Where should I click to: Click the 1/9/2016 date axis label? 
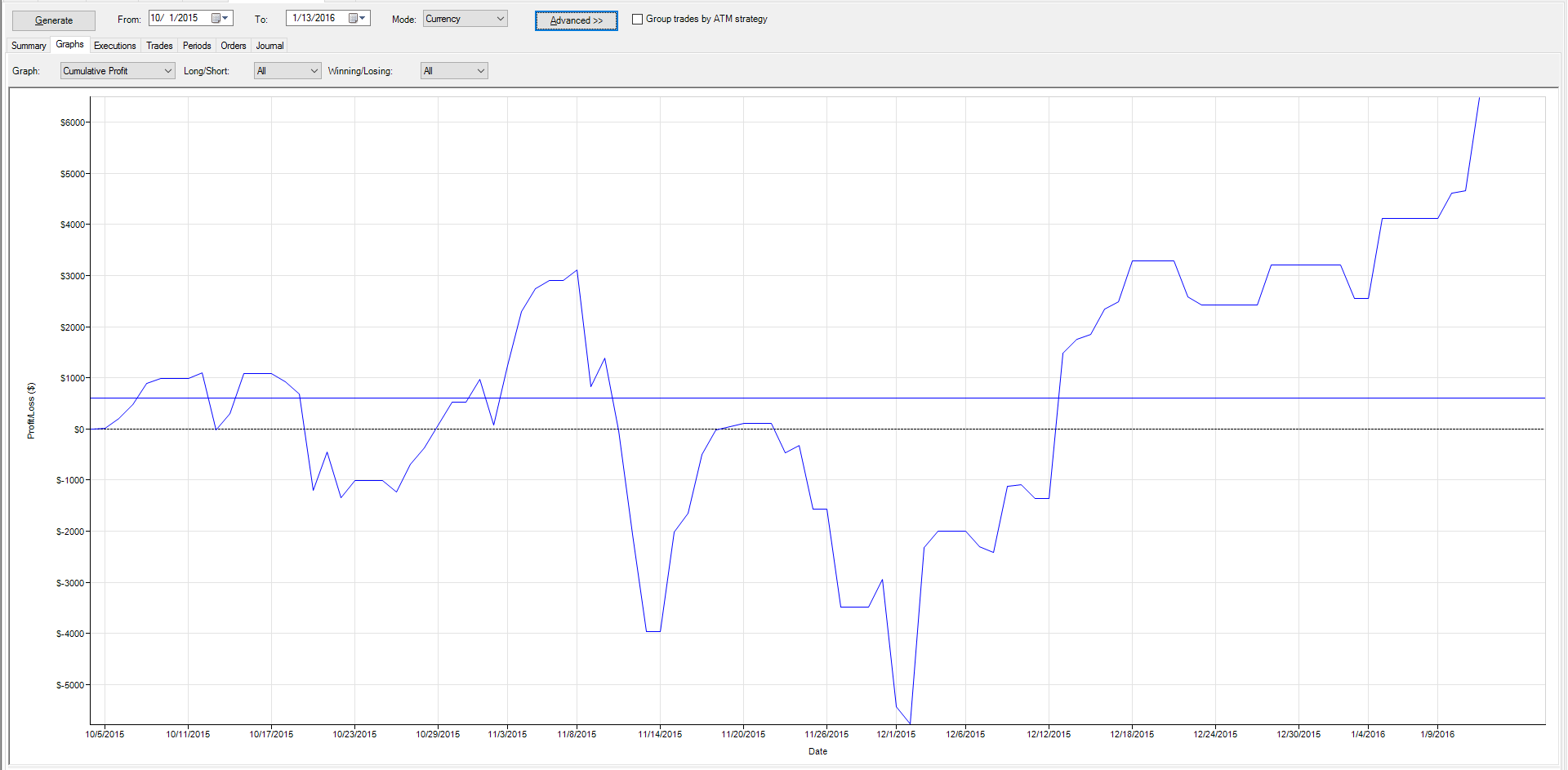(1438, 734)
